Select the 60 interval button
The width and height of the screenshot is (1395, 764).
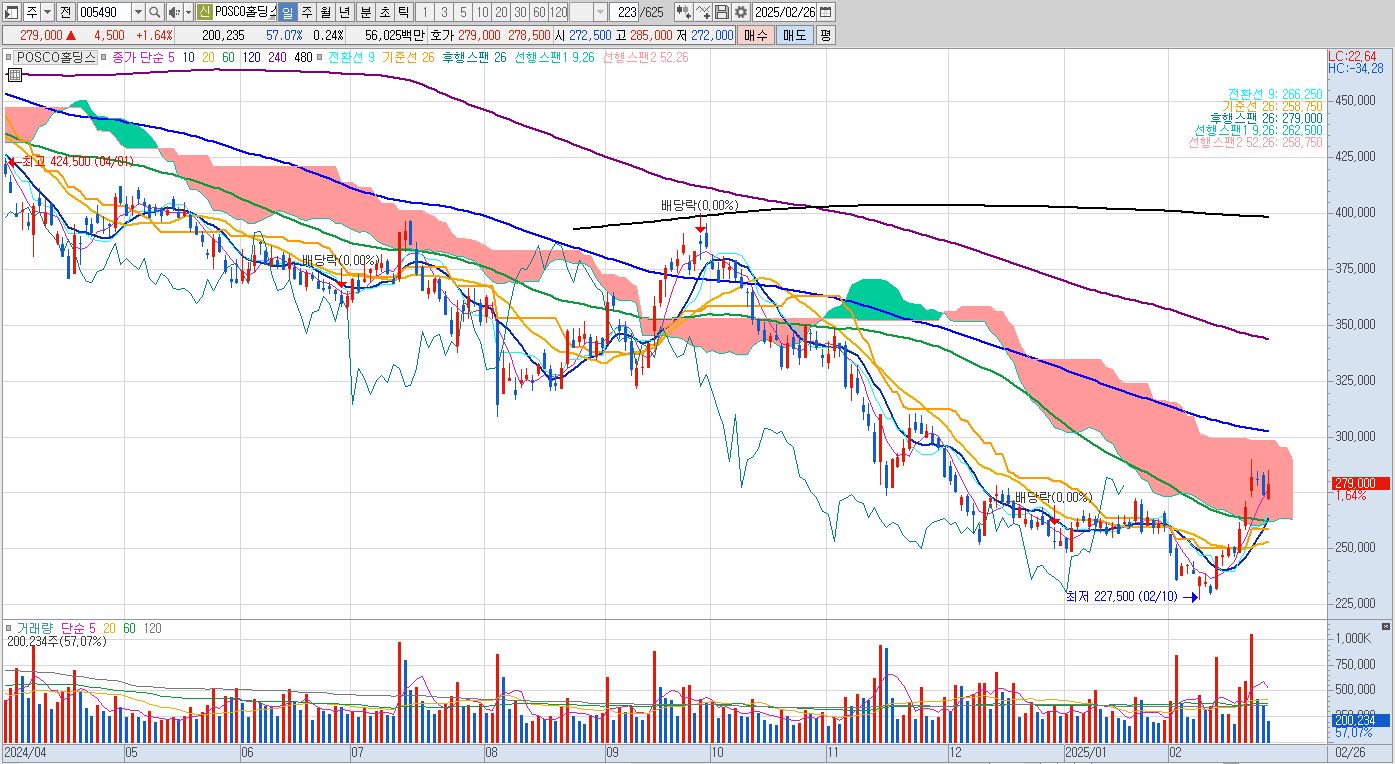pos(539,12)
